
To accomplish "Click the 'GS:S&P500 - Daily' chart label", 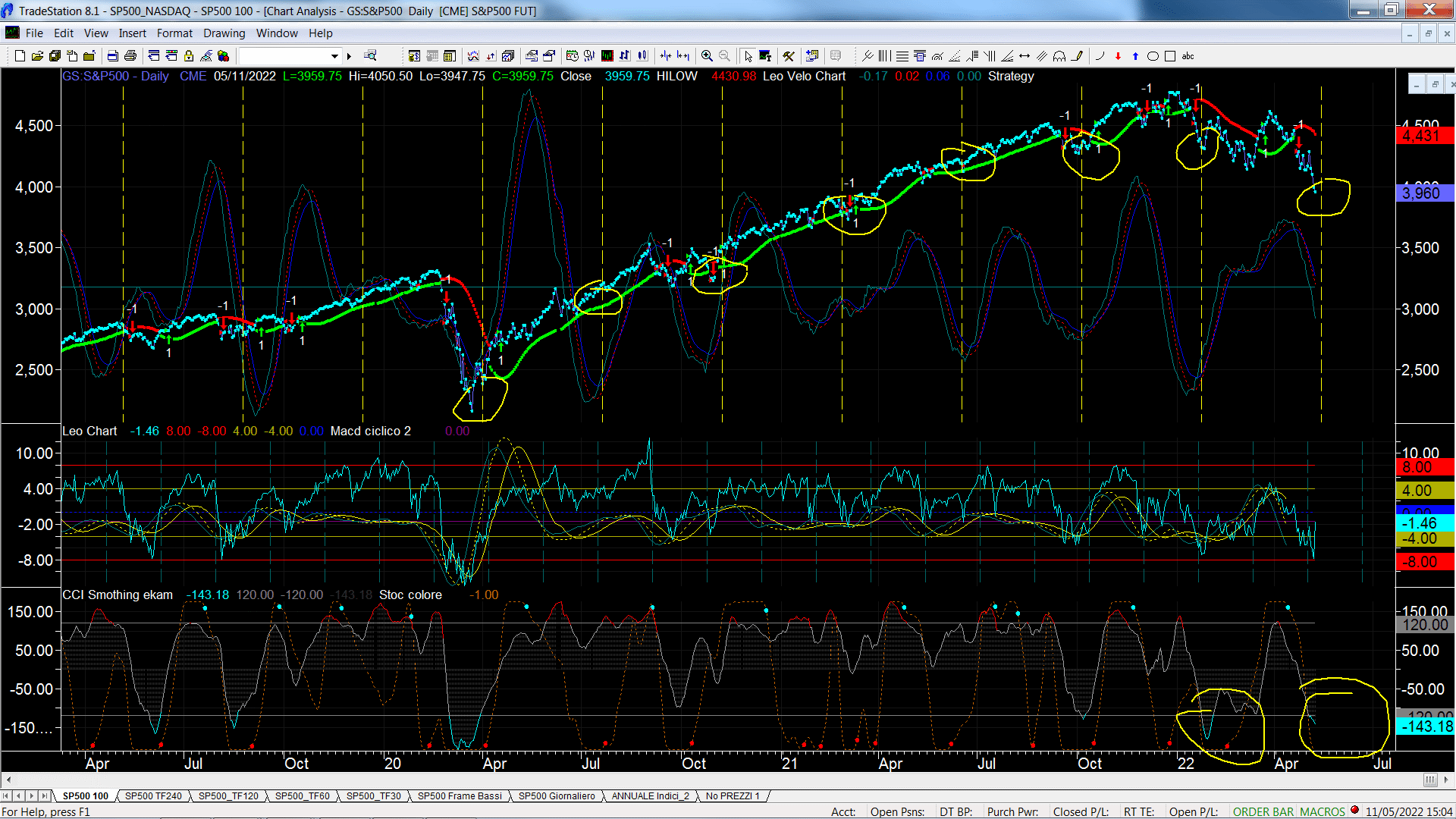I will (115, 77).
